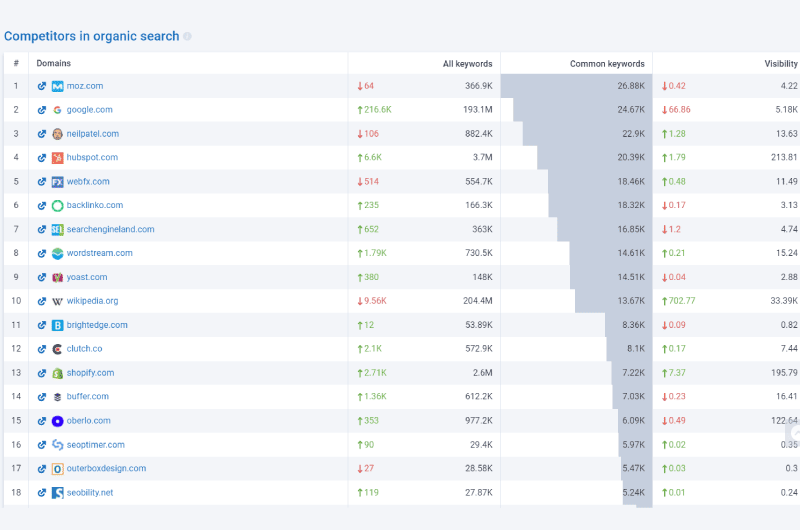The width and height of the screenshot is (800, 530).
Task: Open the buffer.com domain link
Action: tap(87, 396)
